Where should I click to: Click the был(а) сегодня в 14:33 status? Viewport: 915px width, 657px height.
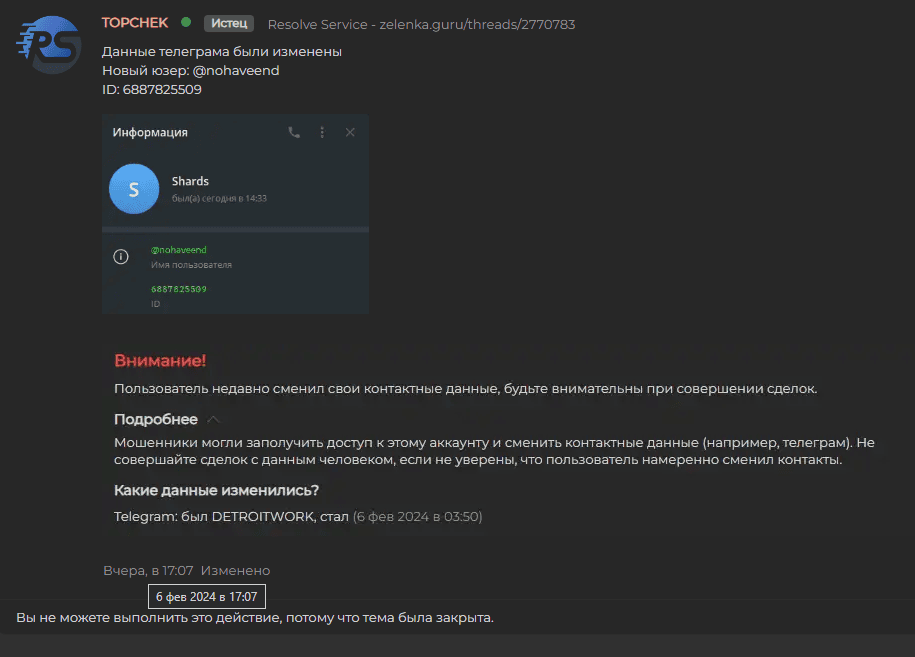(x=219, y=198)
